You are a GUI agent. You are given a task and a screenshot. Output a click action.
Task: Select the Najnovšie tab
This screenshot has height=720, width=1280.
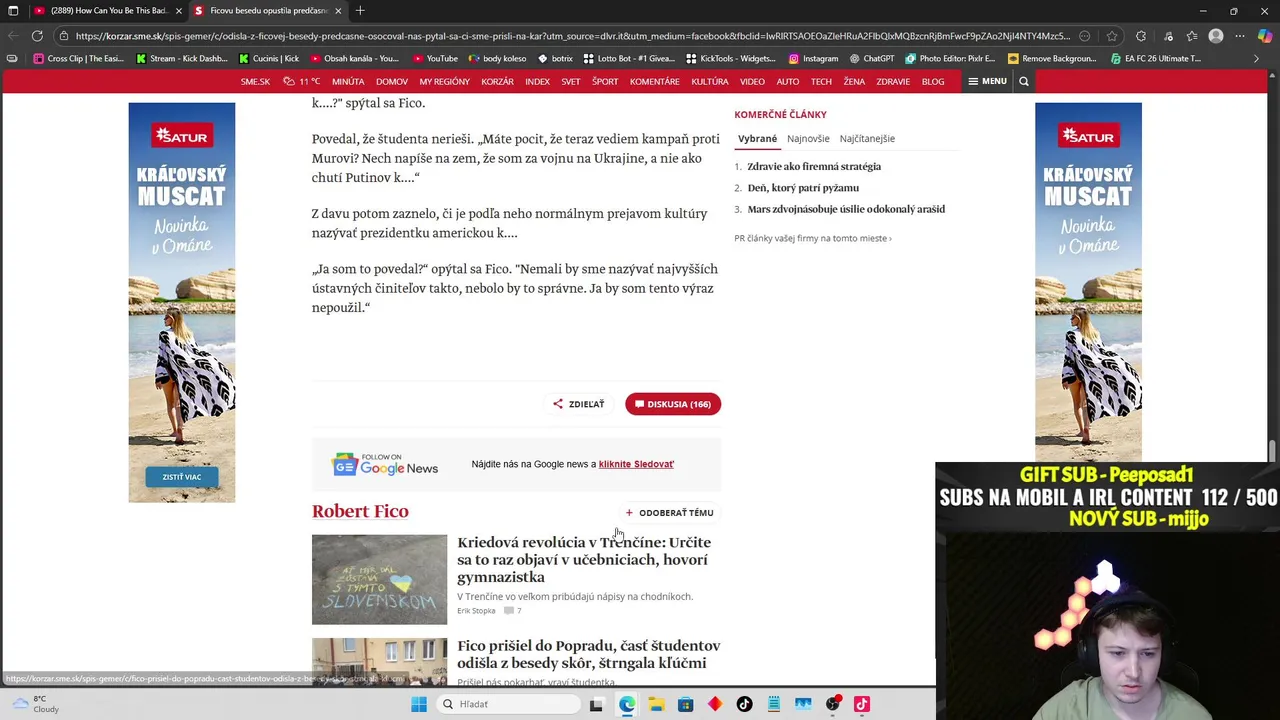pos(808,139)
